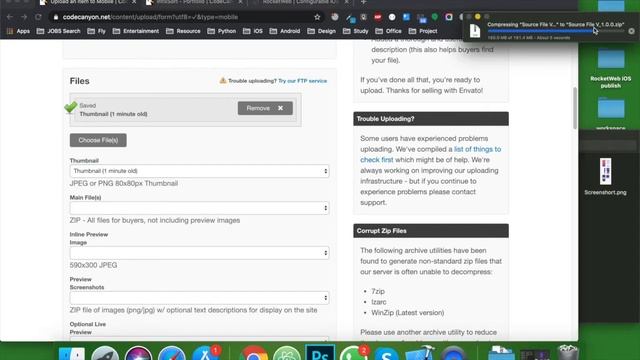Bookmark this page with the star icon

[x=317, y=17]
